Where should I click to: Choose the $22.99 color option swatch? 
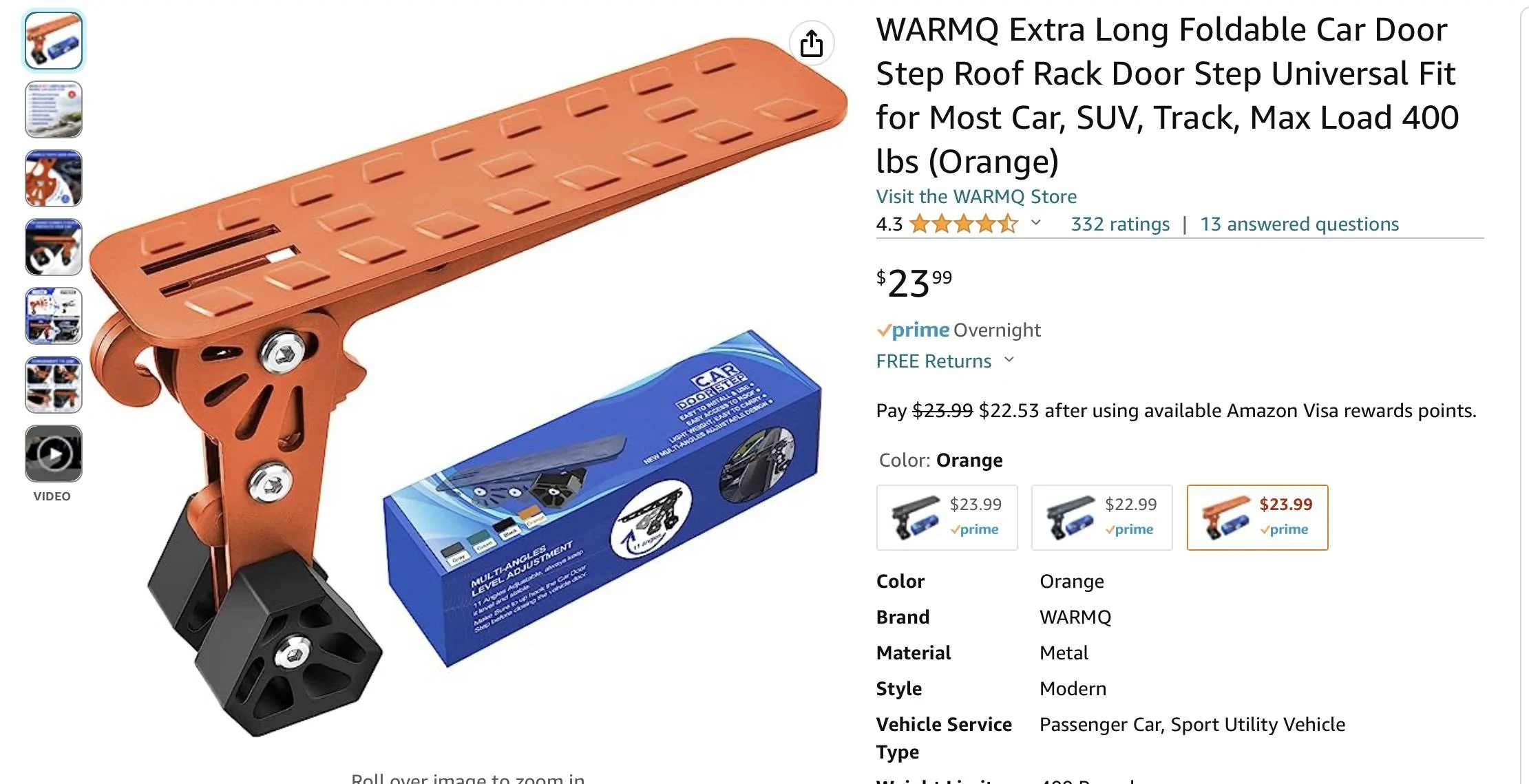1101,518
